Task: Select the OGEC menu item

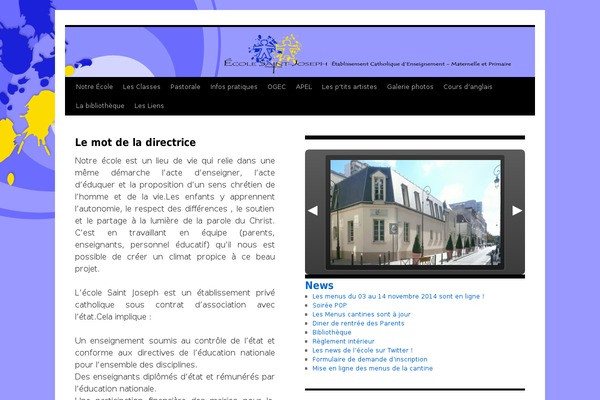Action: point(276,87)
